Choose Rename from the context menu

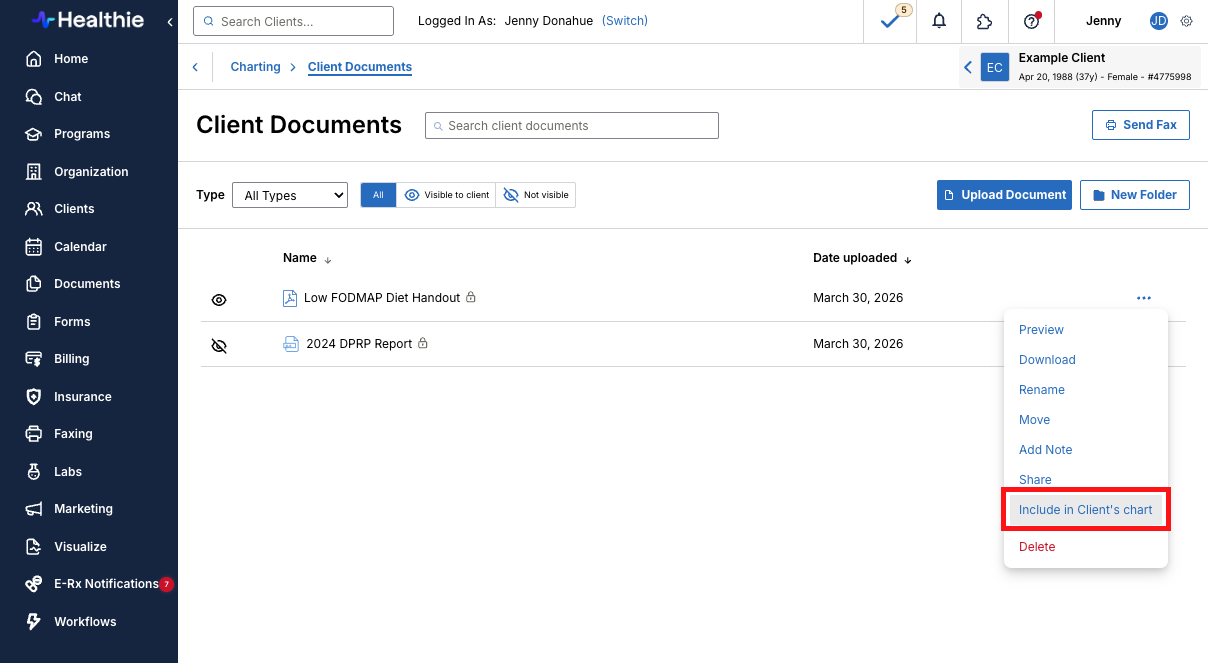coord(1042,390)
